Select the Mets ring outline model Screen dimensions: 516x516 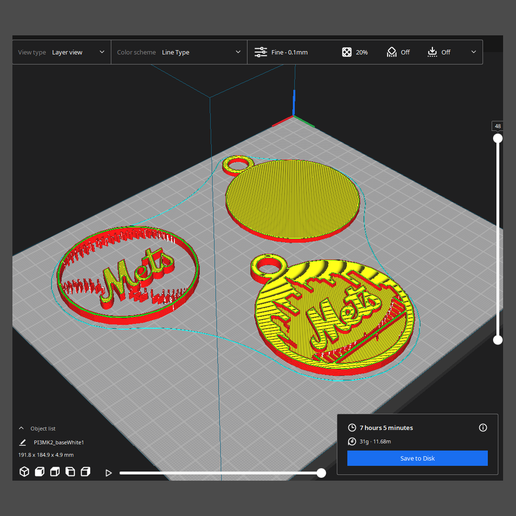point(128,275)
